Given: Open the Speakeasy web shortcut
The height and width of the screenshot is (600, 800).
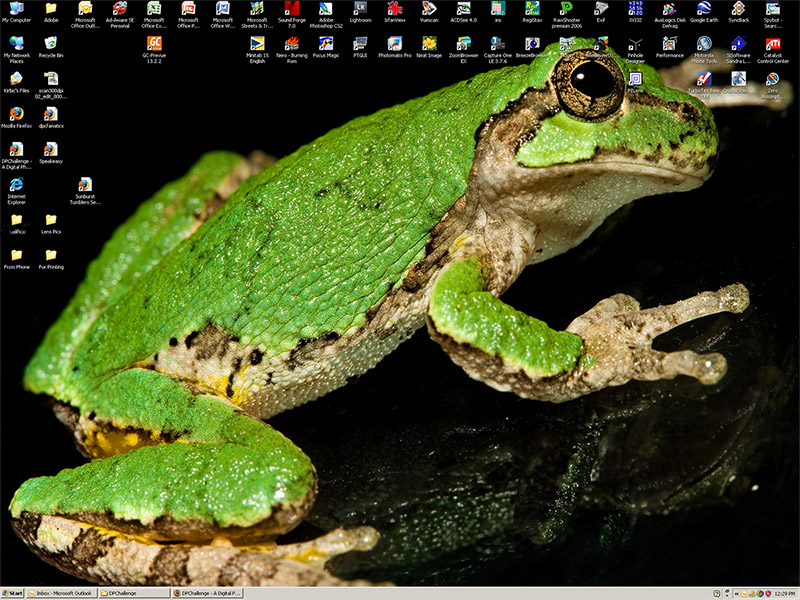Looking at the screenshot, I should coord(51,153).
